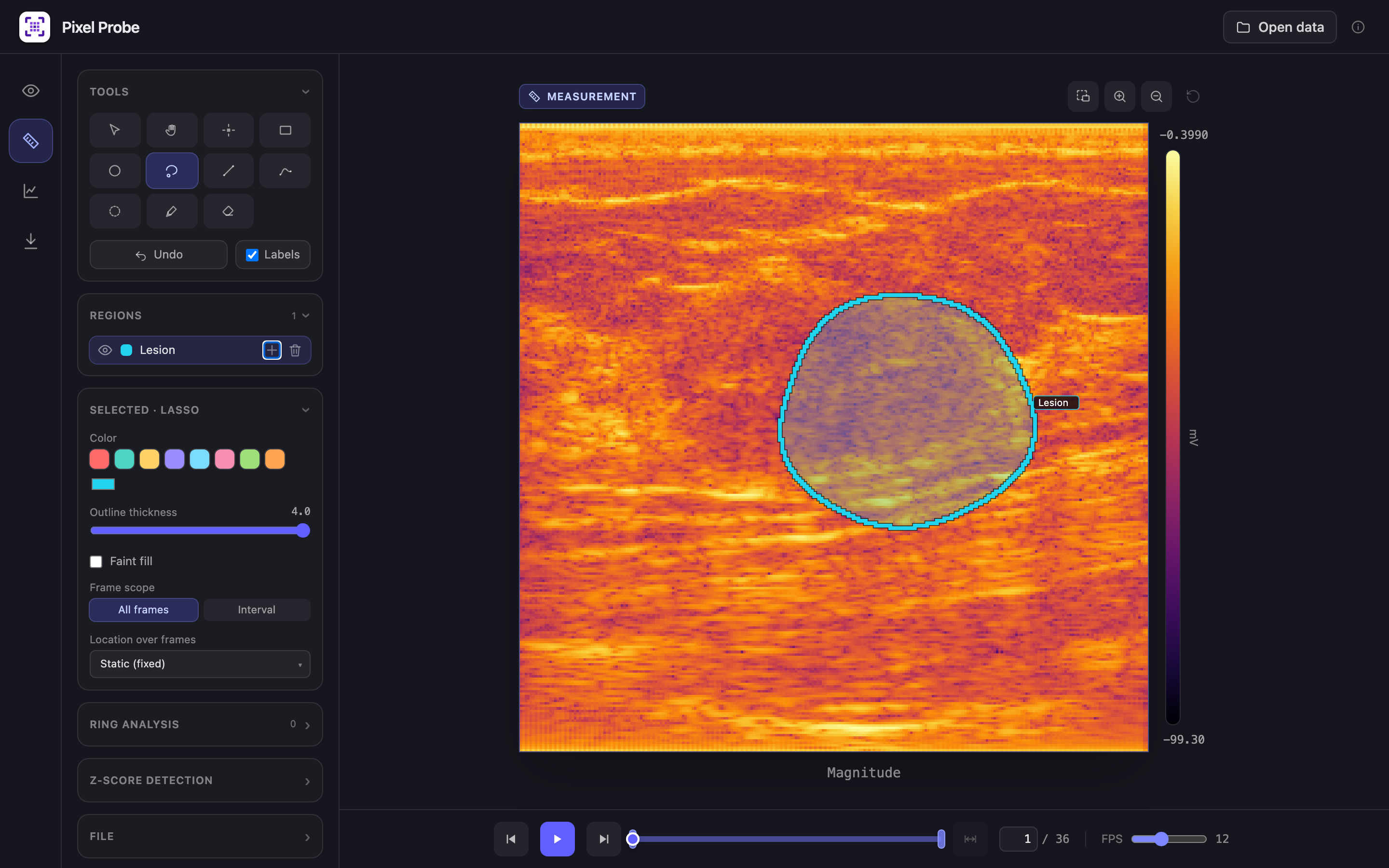1389x868 pixels.
Task: Zoom in on the image
Action: [x=1120, y=96]
